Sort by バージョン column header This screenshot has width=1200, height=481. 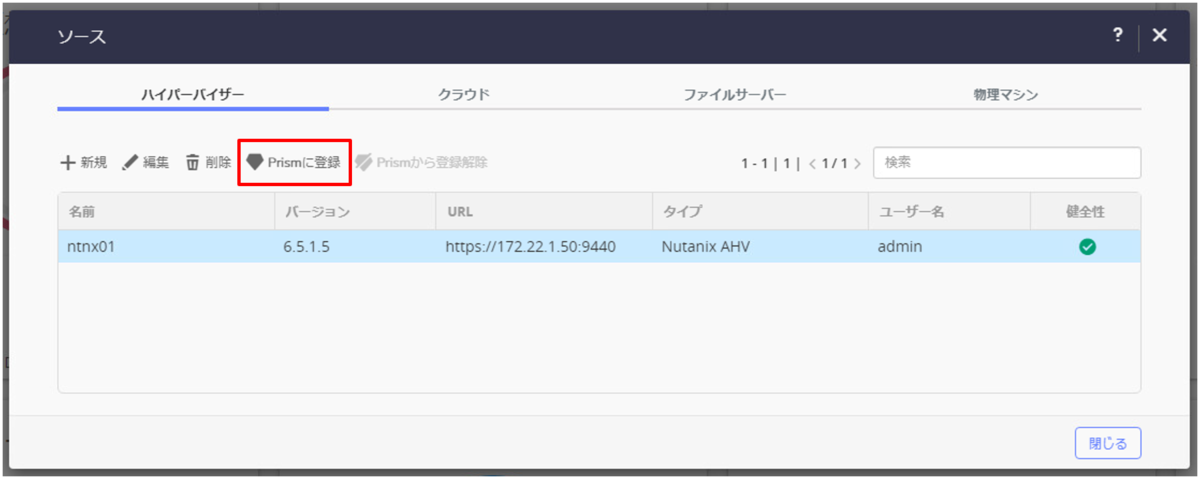pos(355,212)
